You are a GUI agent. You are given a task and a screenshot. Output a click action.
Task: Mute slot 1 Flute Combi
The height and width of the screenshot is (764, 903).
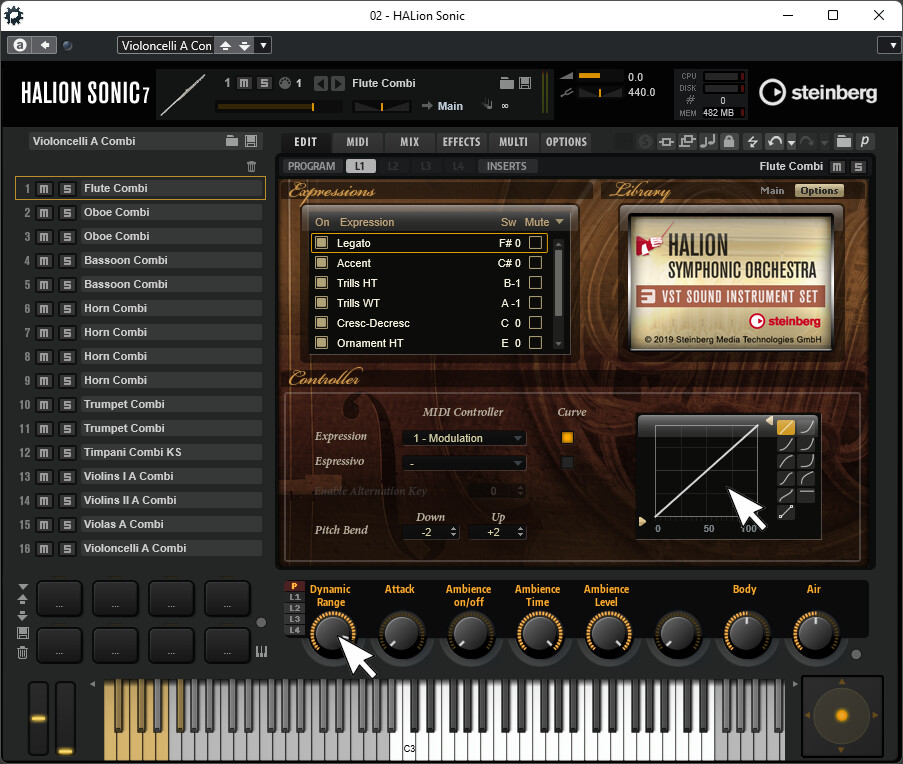pyautogui.click(x=44, y=189)
